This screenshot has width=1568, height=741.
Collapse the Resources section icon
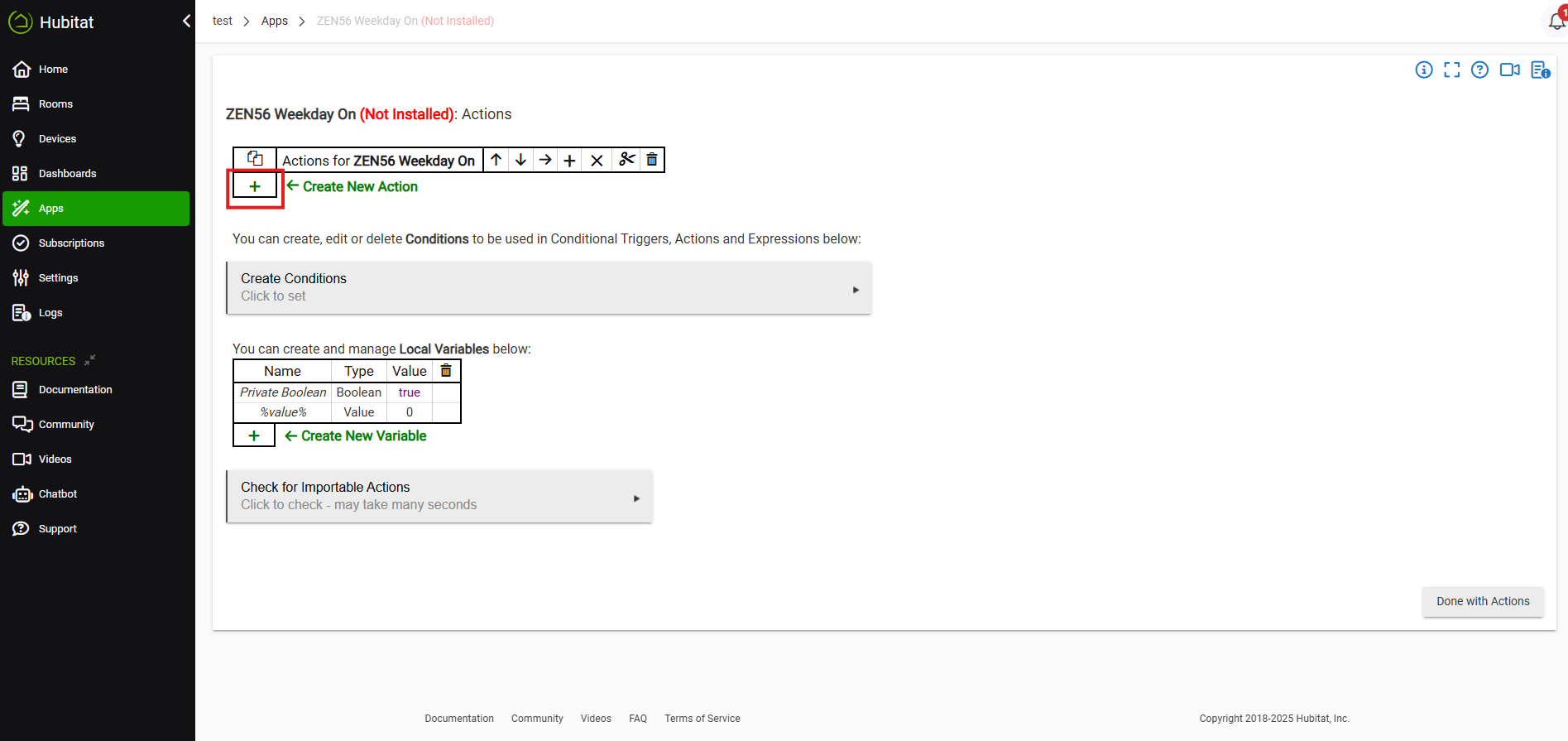click(90, 360)
